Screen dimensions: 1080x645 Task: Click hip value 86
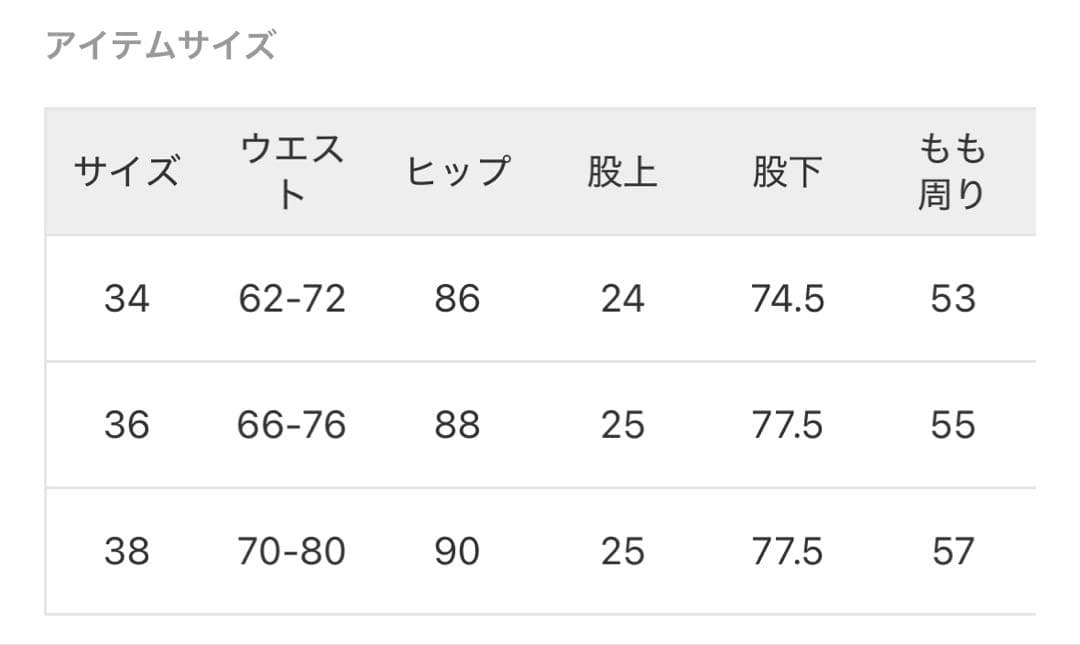(x=457, y=299)
